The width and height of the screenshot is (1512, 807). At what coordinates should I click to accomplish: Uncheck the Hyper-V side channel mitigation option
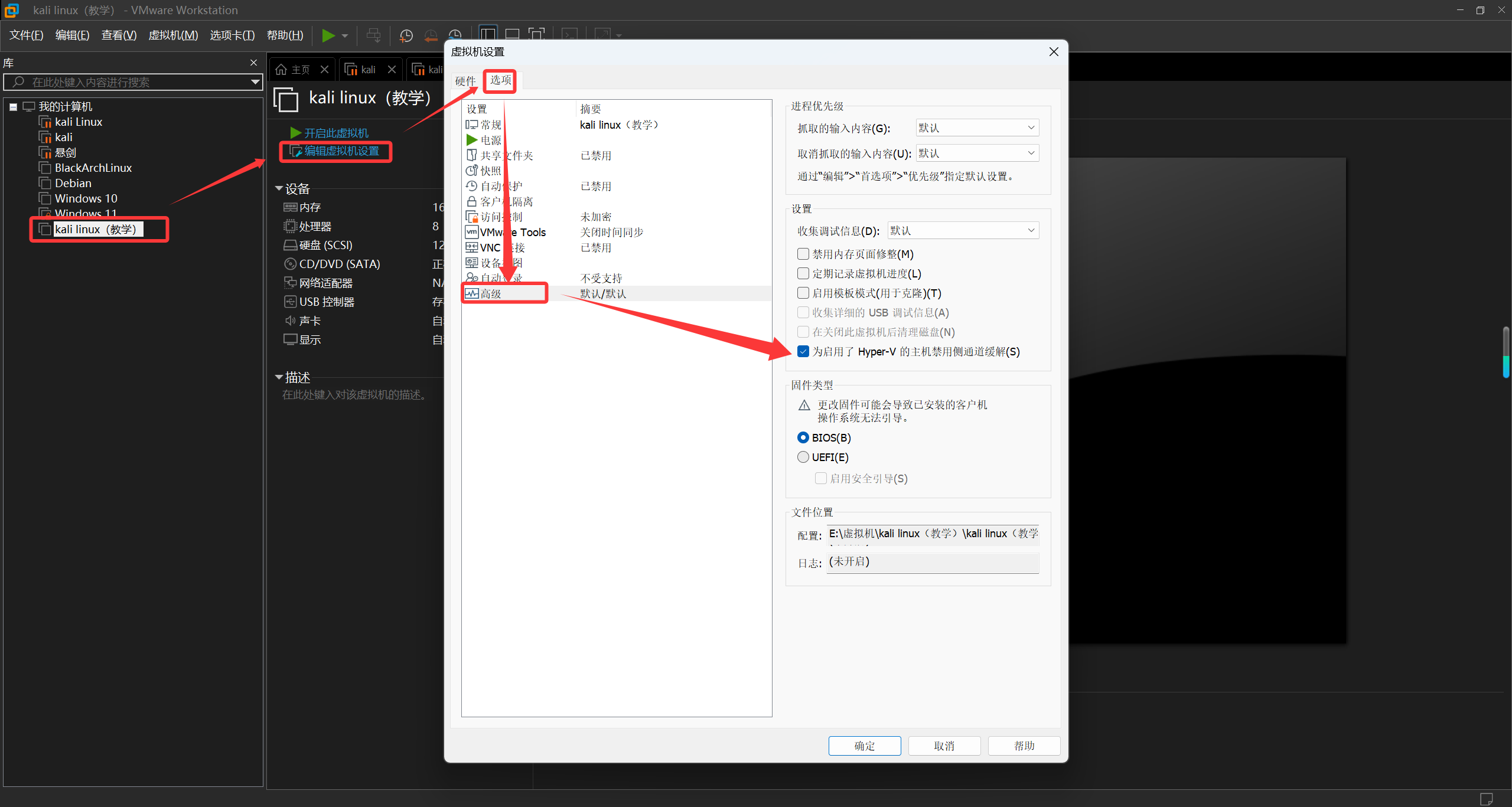pos(803,351)
